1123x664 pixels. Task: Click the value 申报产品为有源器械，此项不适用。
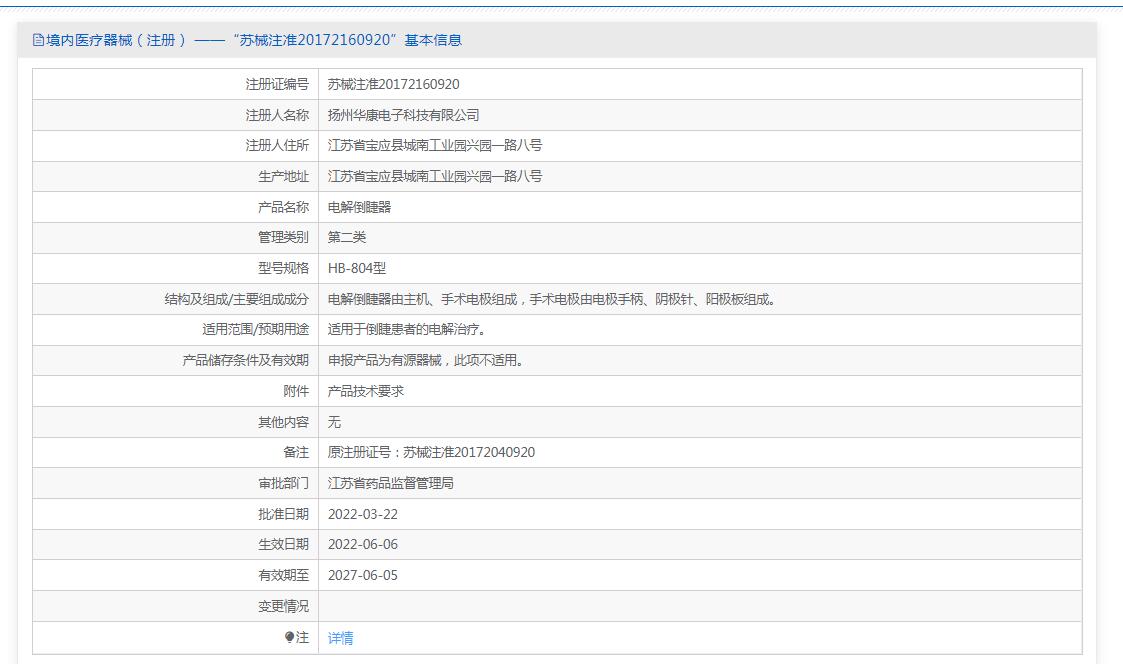pos(427,360)
